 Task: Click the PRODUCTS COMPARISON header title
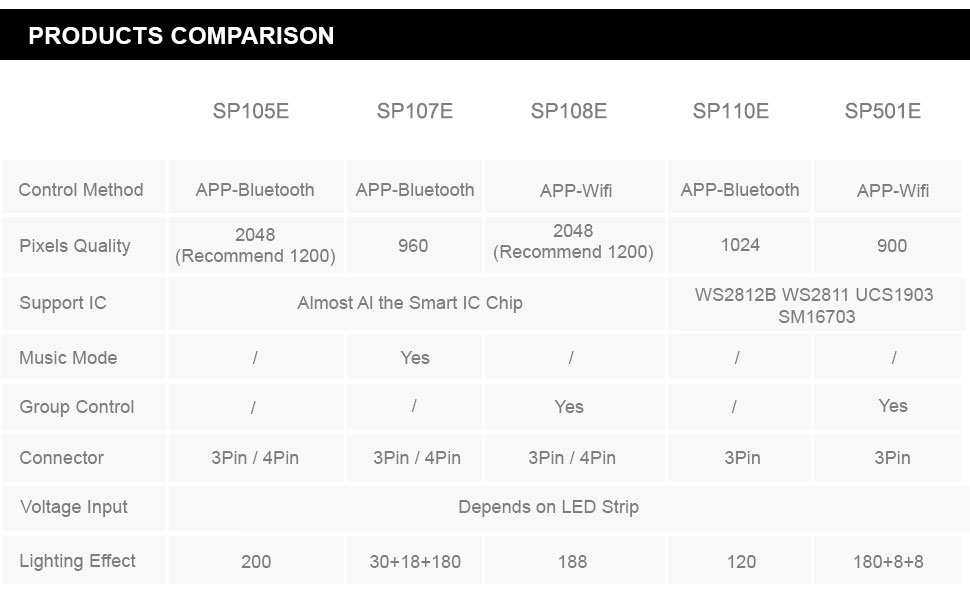tap(181, 36)
